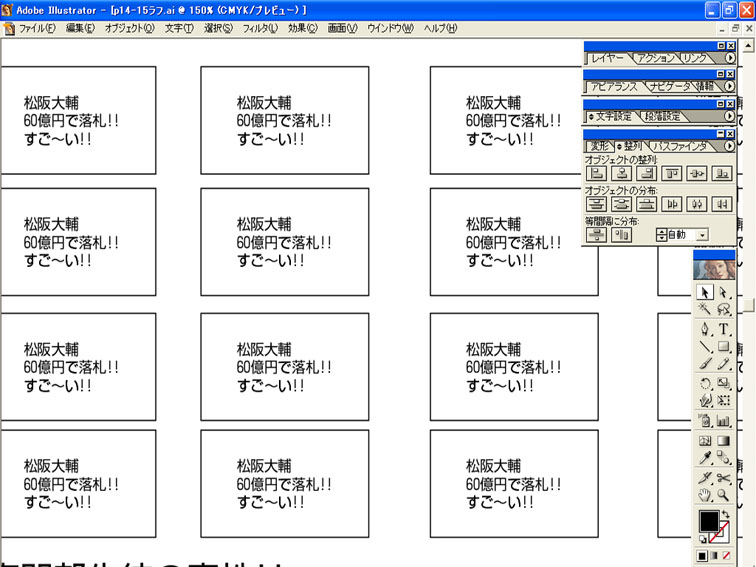This screenshot has width=756, height=567.
Task: Open the ウィンドウ(W) menu
Action: click(x=390, y=28)
